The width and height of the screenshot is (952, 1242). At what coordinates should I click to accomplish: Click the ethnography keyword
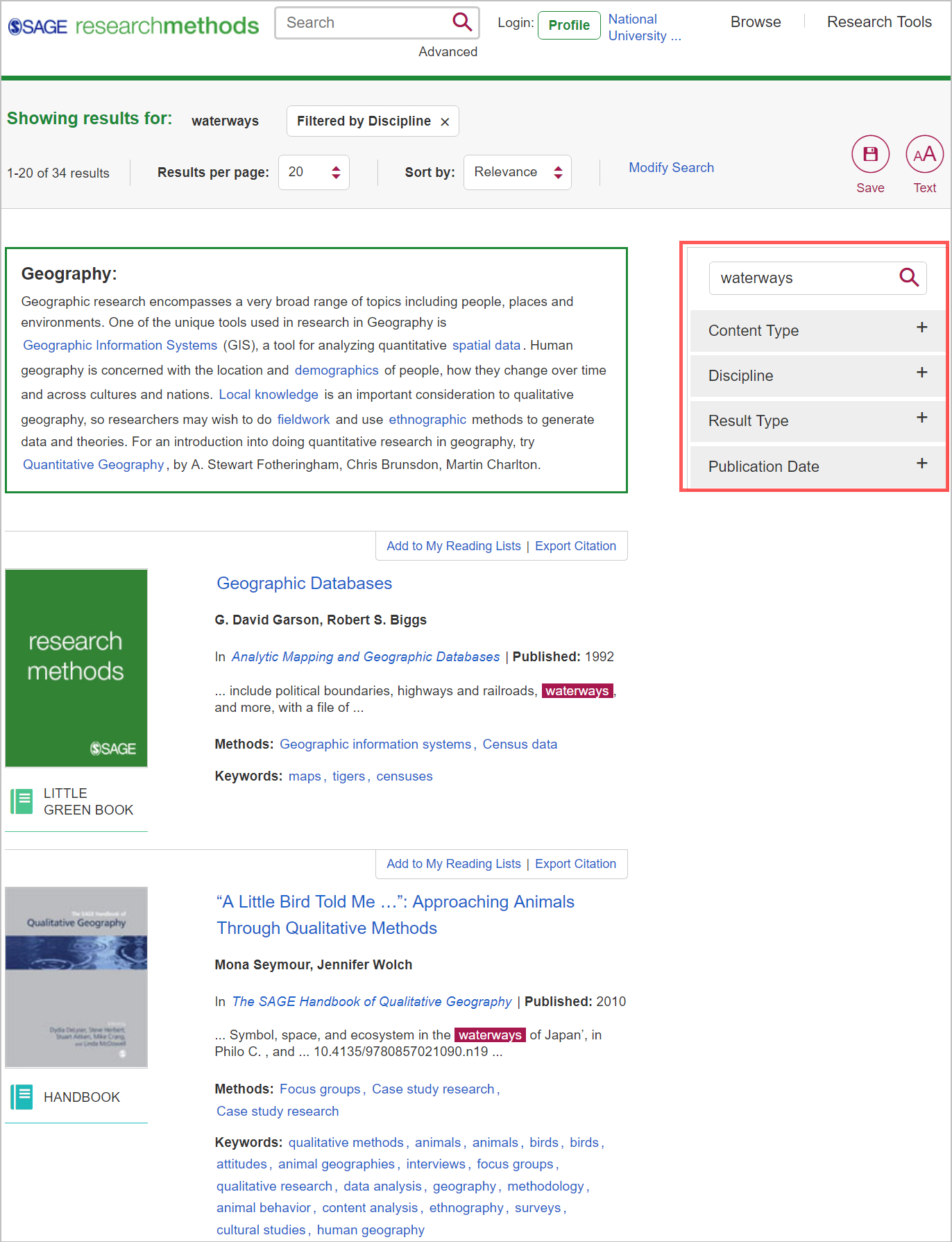click(466, 1207)
